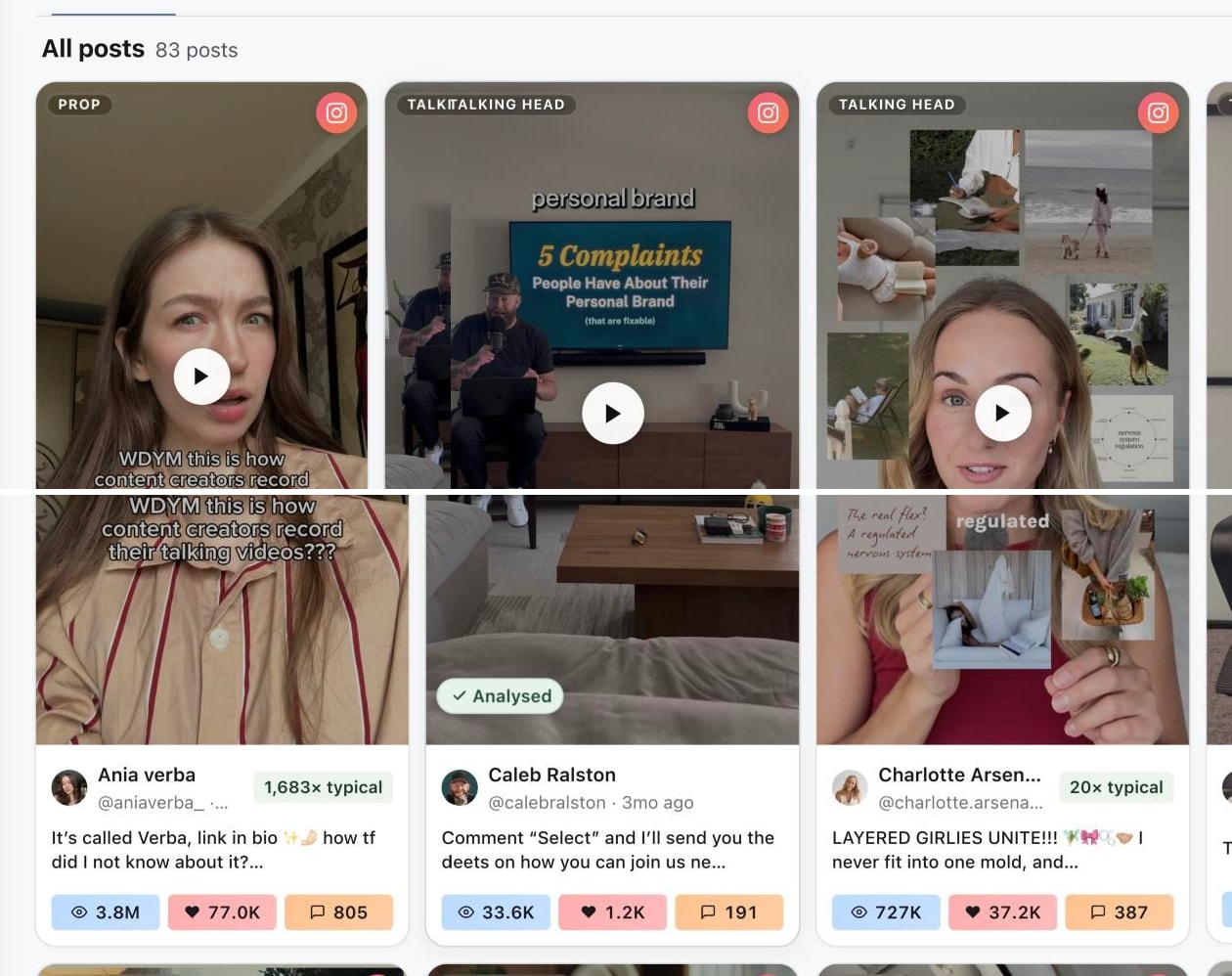Click the "83 posts" count
1232x976 pixels.
point(197,50)
